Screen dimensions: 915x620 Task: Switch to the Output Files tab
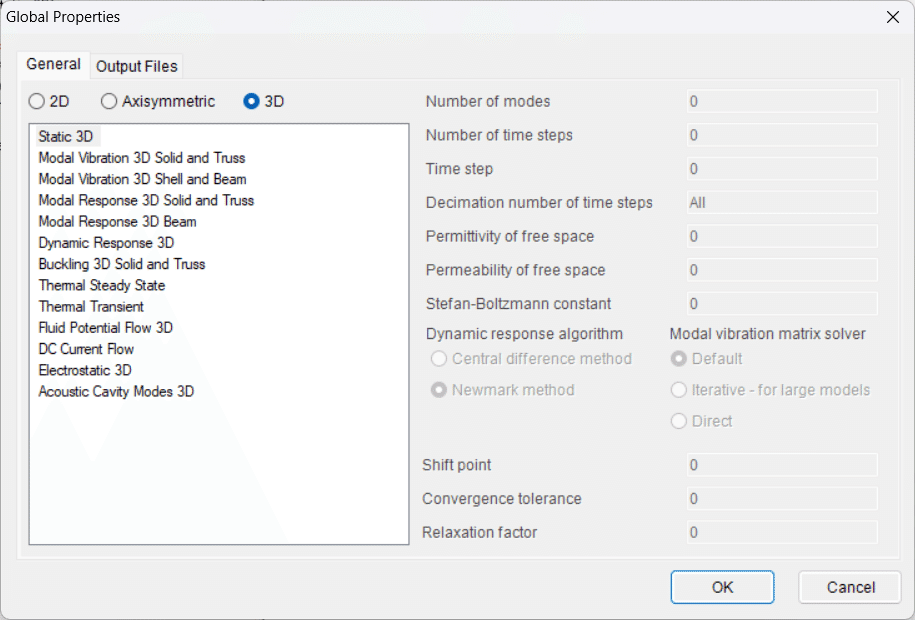point(137,66)
